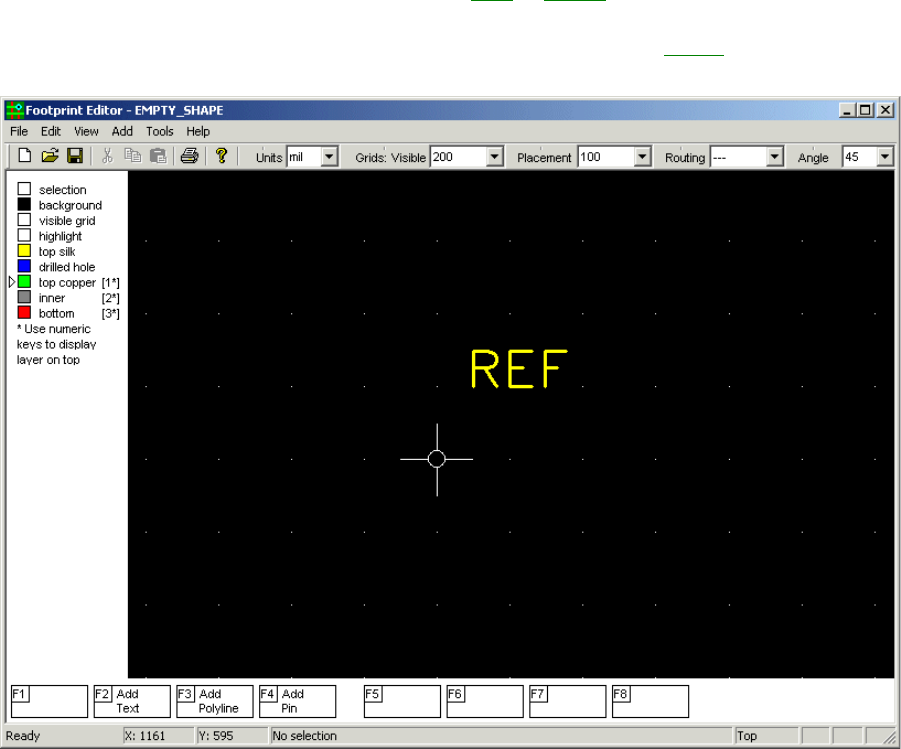Open the Tools menu
The width and height of the screenshot is (901, 749).
(159, 131)
